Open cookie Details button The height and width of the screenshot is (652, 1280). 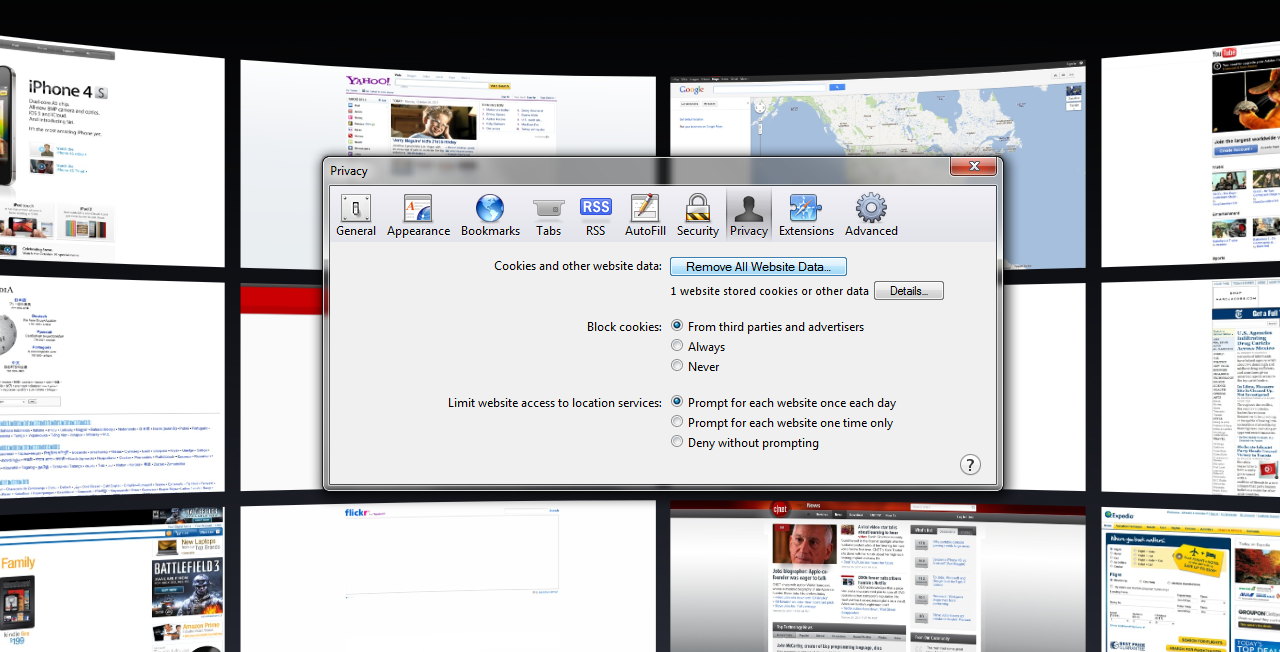(908, 291)
